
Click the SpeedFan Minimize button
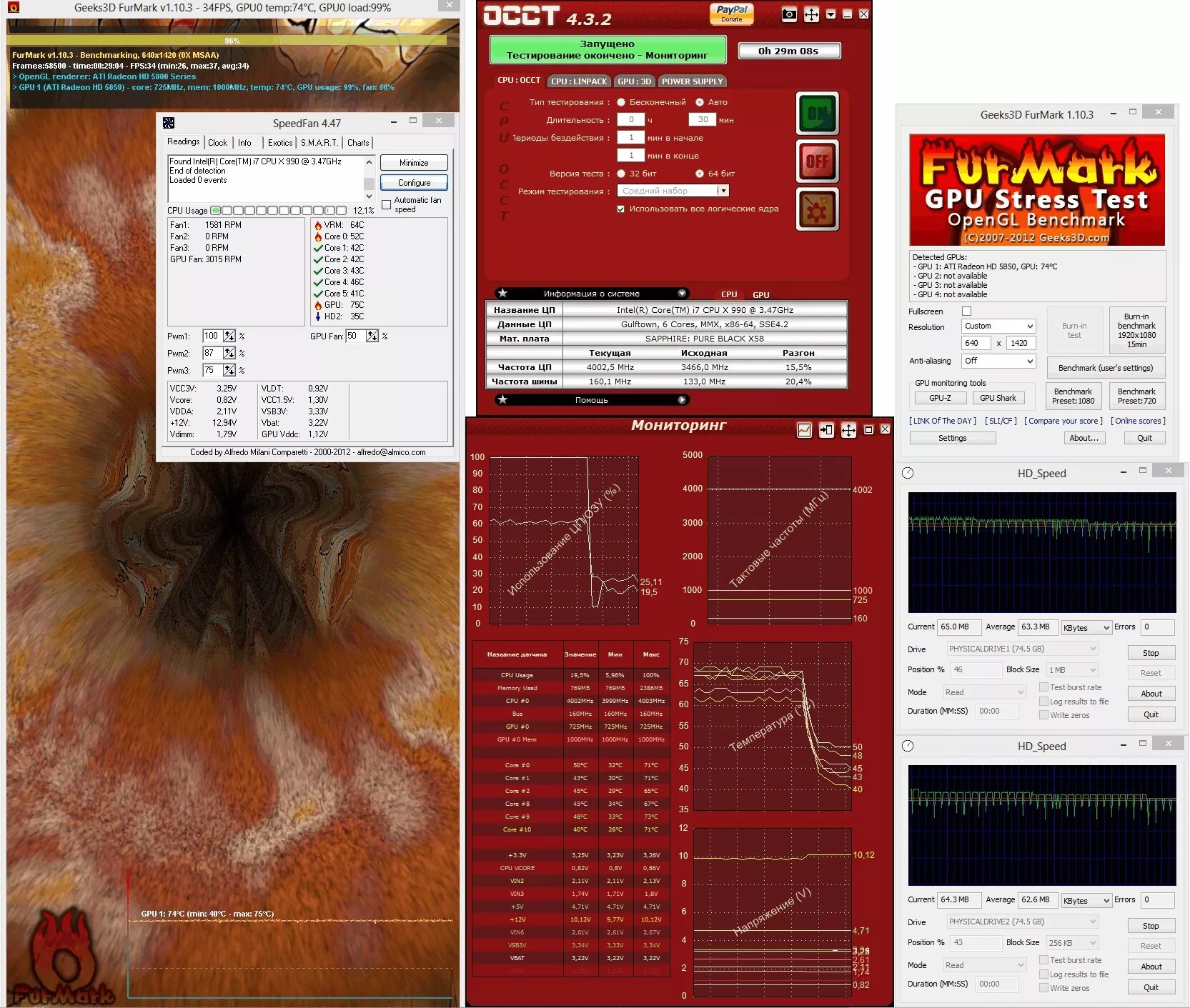point(414,163)
